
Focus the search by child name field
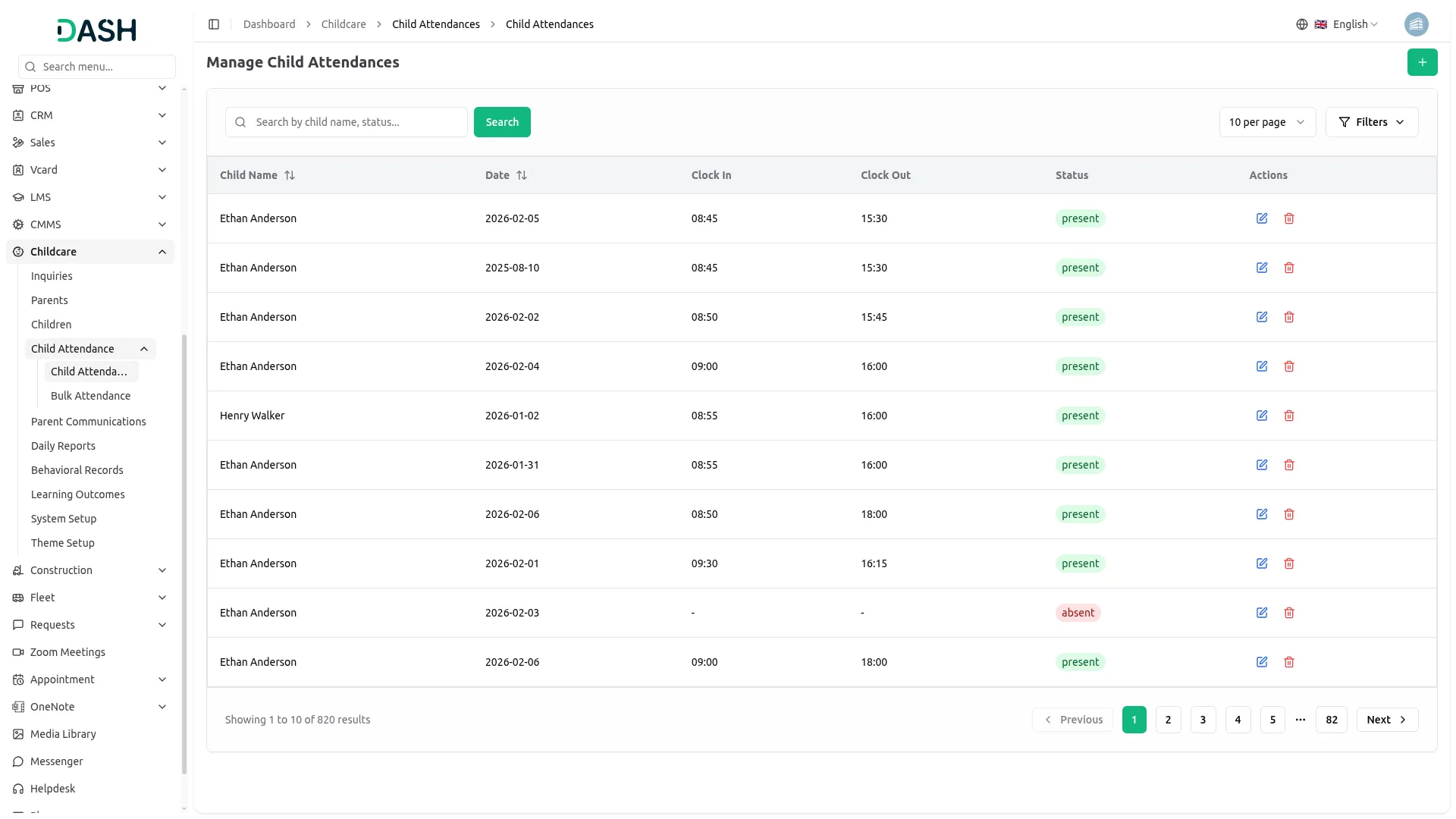[x=356, y=122]
